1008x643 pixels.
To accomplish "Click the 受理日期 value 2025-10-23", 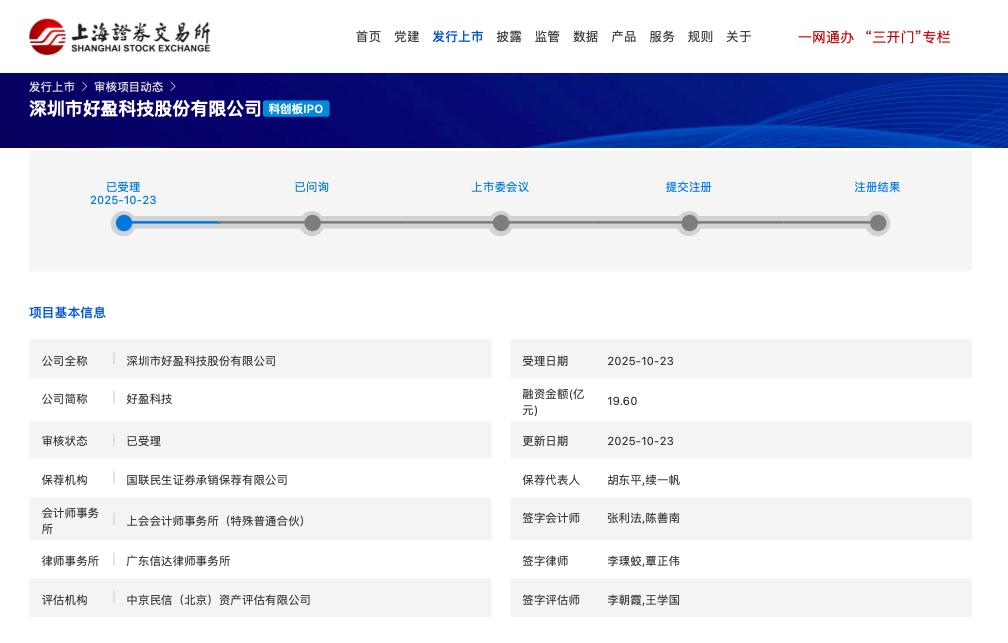I will click(x=640, y=361).
